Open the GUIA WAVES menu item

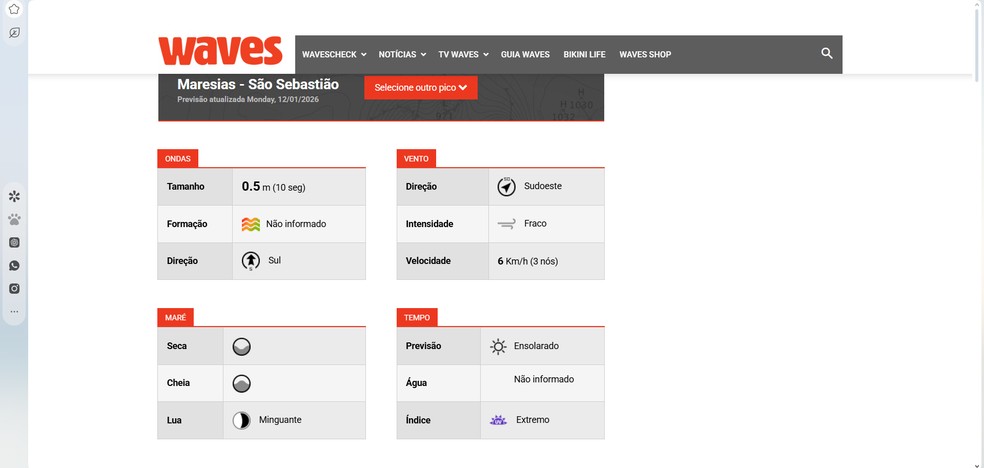[525, 55]
